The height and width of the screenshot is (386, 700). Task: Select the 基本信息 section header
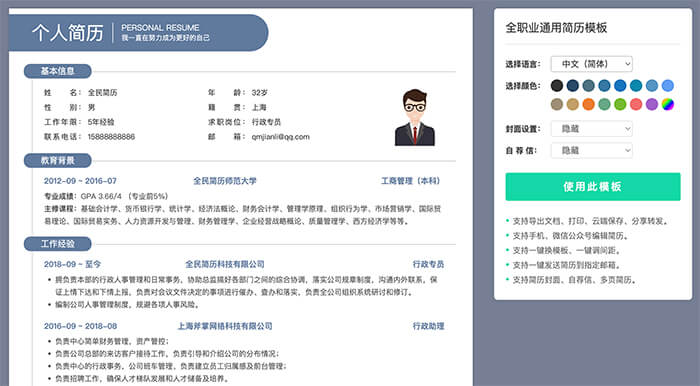click(x=58, y=71)
